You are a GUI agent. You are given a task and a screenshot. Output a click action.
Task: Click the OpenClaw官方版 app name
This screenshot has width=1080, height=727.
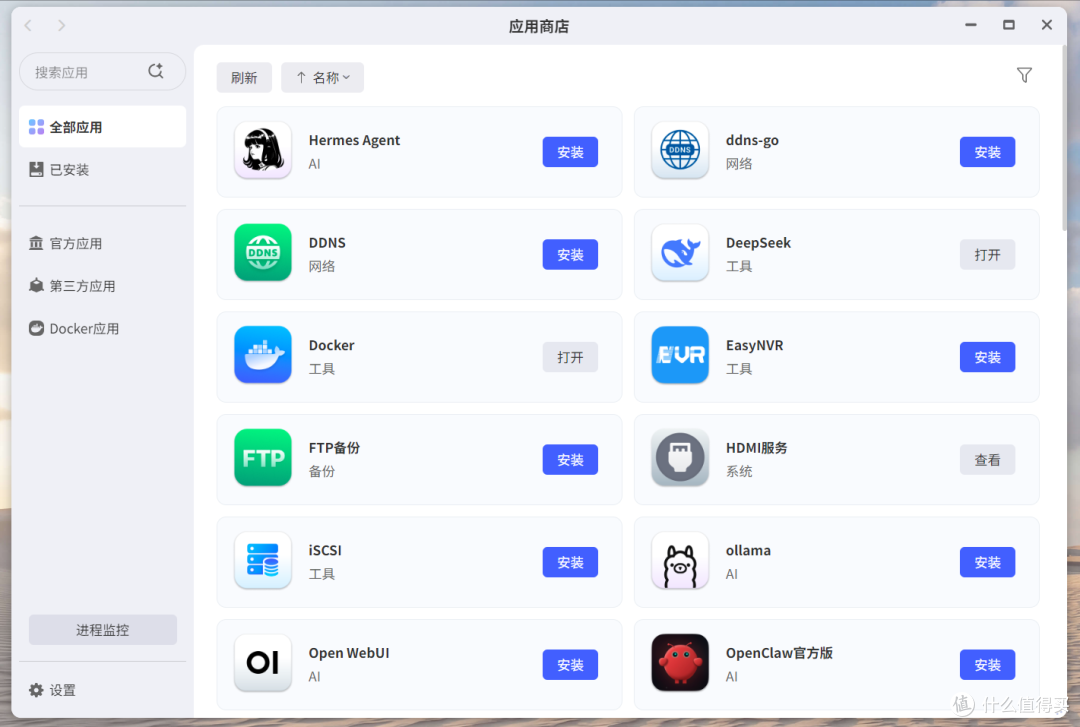[x=779, y=653]
